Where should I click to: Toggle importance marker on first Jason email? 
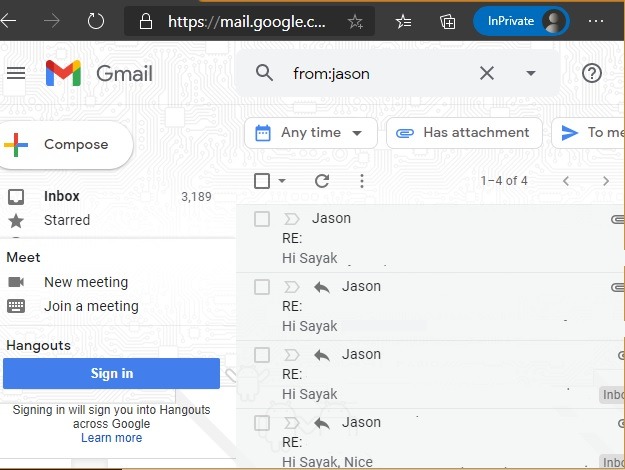pyautogui.click(x=291, y=219)
